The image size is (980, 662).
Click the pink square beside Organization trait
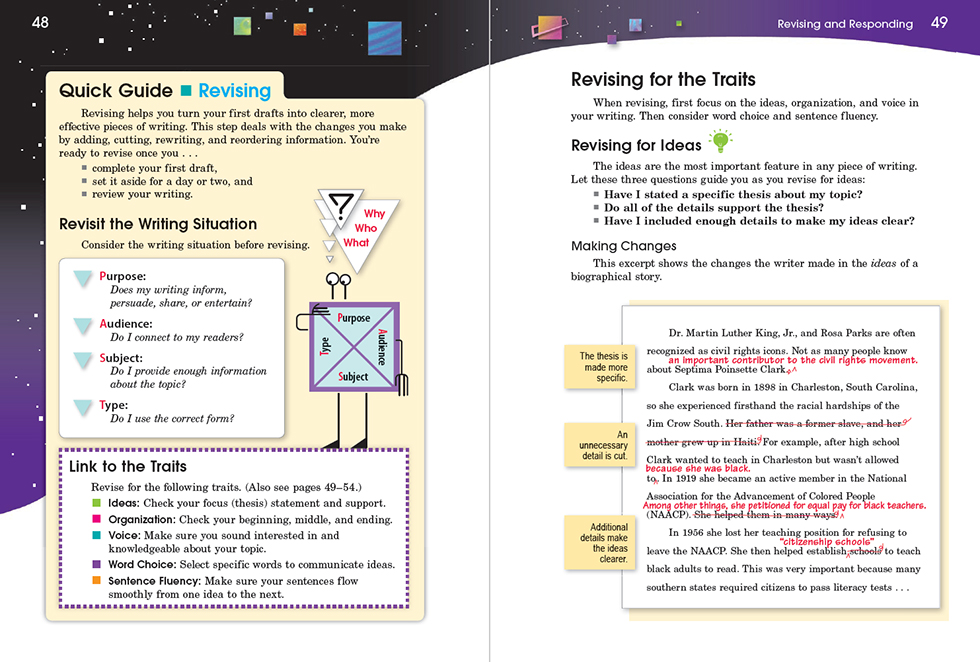(97, 520)
